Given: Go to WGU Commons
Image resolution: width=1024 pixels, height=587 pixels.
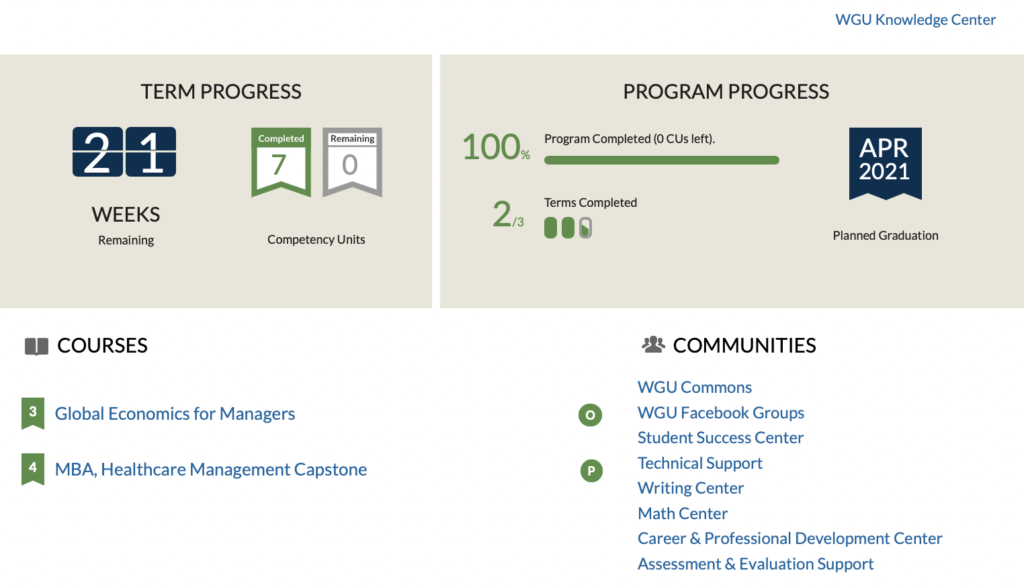Looking at the screenshot, I should (x=695, y=387).
